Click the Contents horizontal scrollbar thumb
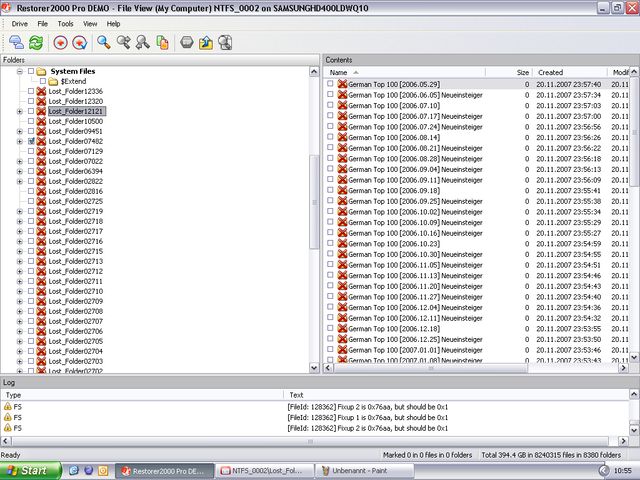The height and width of the screenshot is (480, 640). click(x=431, y=368)
